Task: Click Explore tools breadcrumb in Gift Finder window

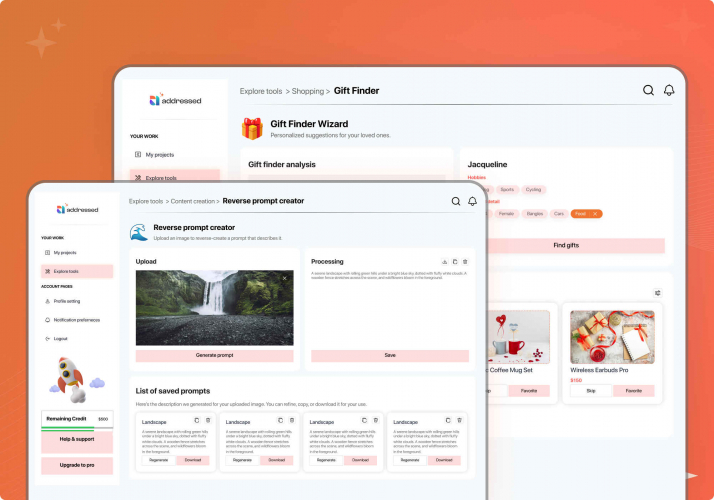Action: pos(261,91)
